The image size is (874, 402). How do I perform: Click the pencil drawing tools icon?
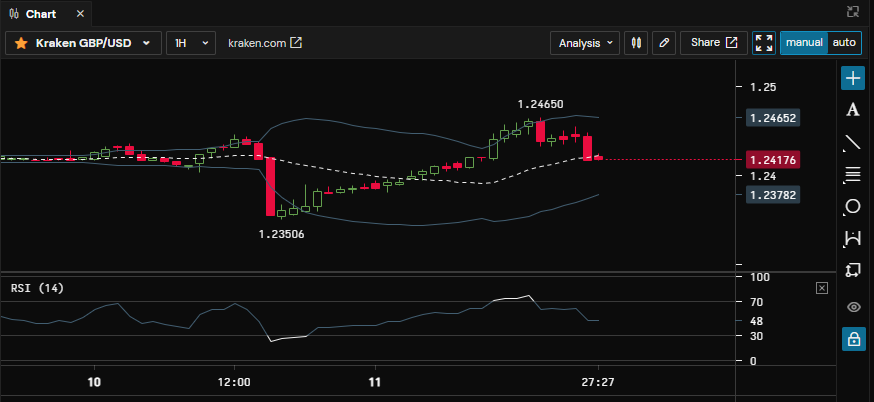664,43
